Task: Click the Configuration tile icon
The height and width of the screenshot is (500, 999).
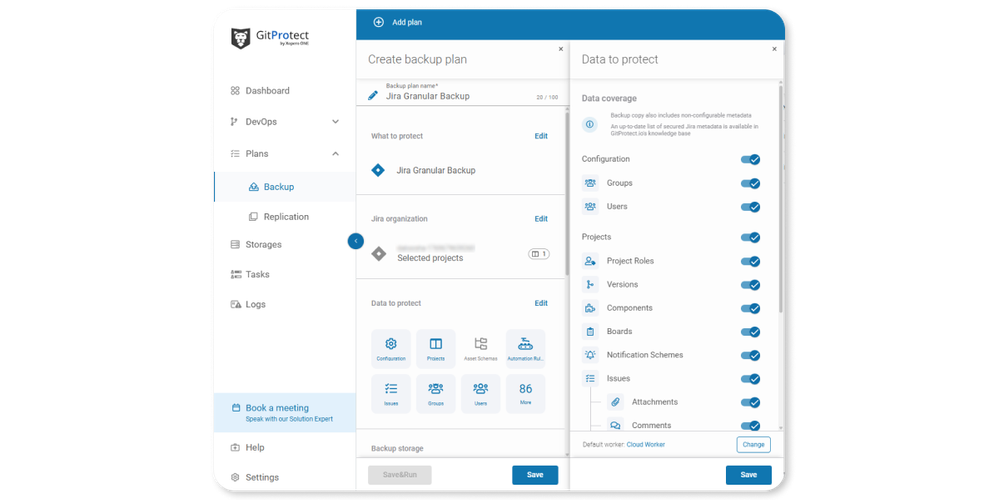Action: [391, 344]
